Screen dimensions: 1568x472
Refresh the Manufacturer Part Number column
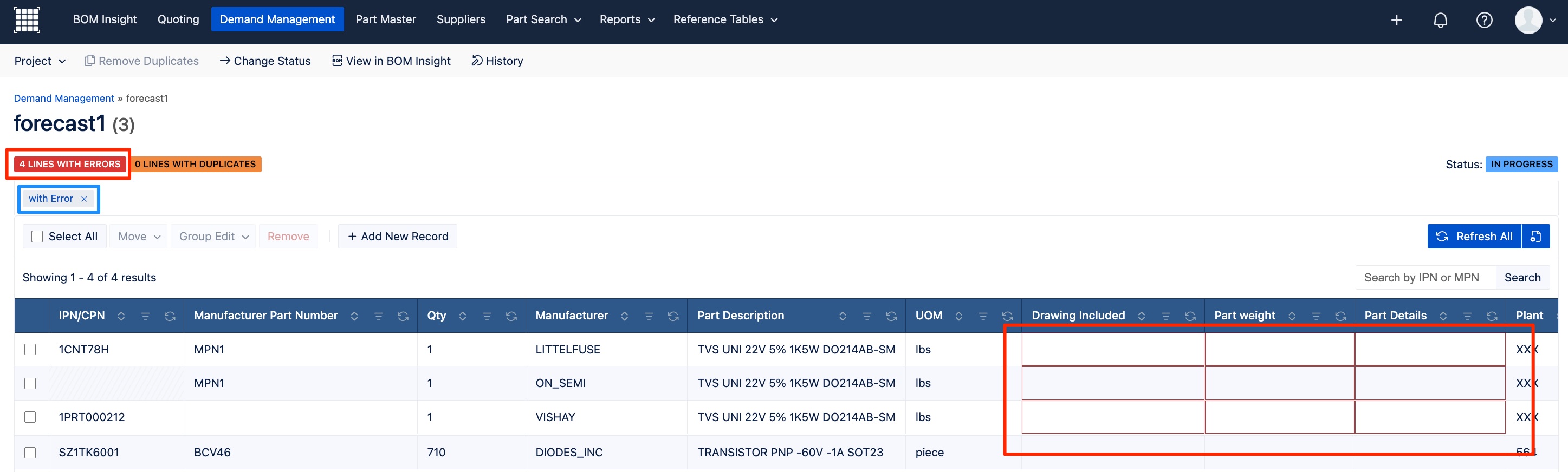403,316
